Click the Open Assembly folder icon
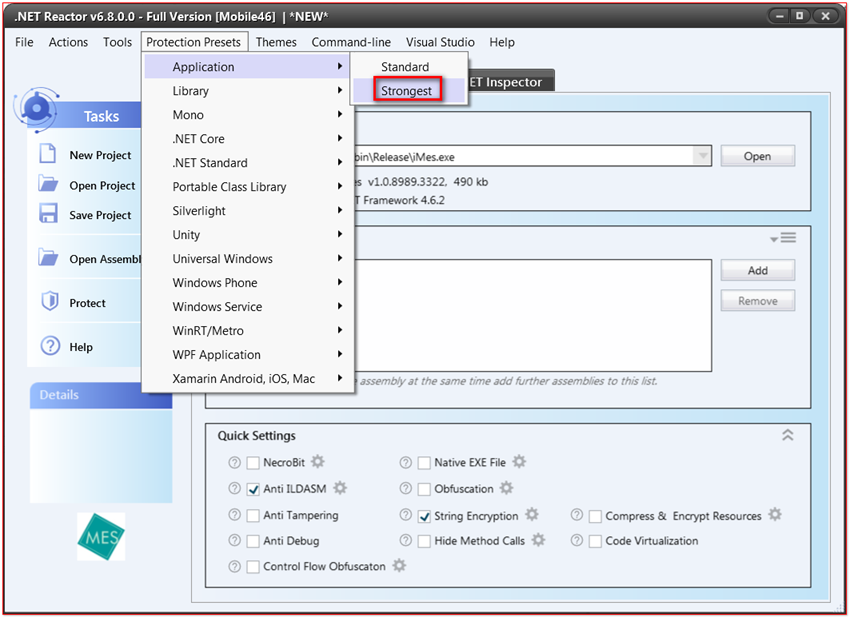This screenshot has width=850, height=618. pyautogui.click(x=48, y=257)
